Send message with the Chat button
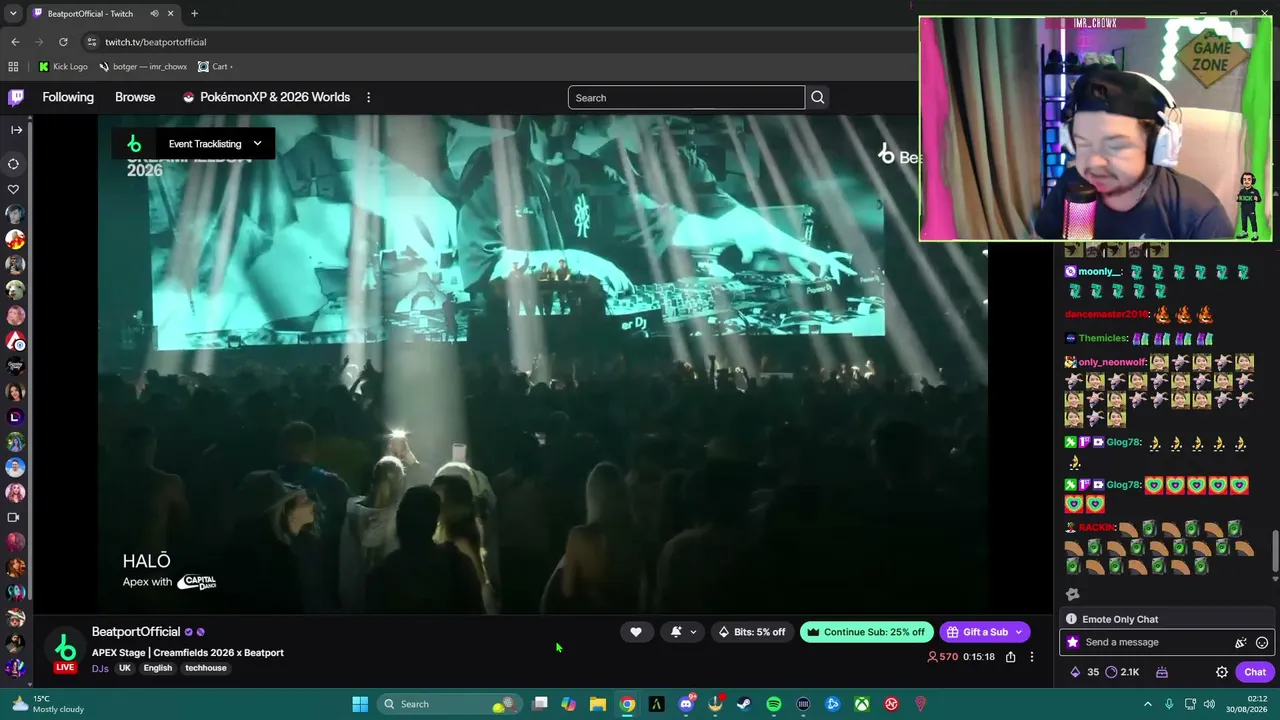This screenshot has width=1280, height=720. pyautogui.click(x=1255, y=672)
